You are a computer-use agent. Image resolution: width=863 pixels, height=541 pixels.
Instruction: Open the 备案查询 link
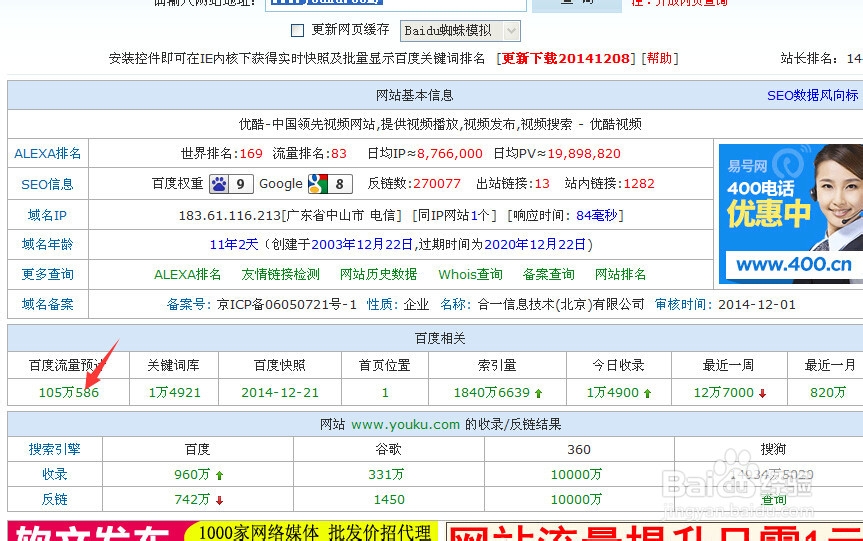548,274
